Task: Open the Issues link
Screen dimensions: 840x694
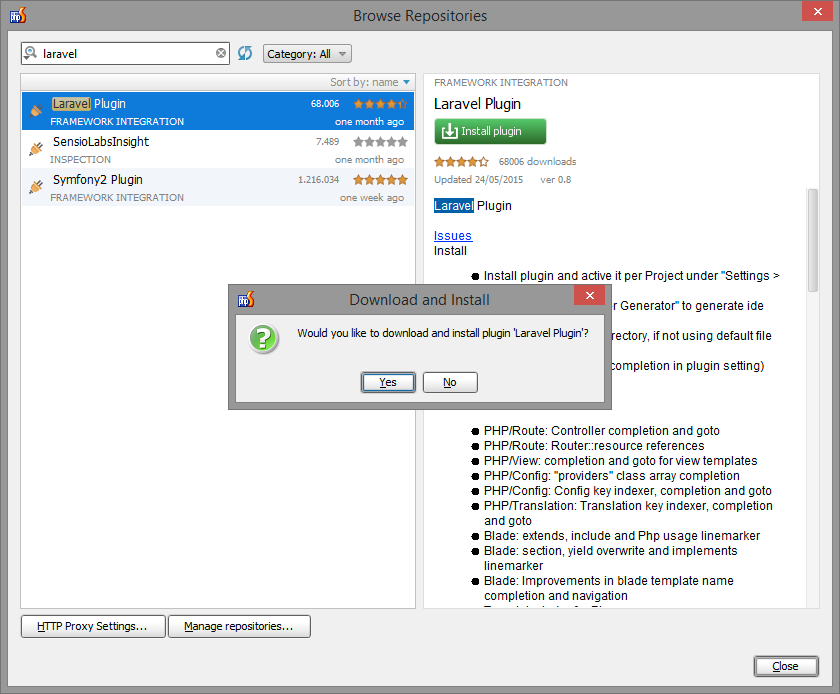Action: 453,236
